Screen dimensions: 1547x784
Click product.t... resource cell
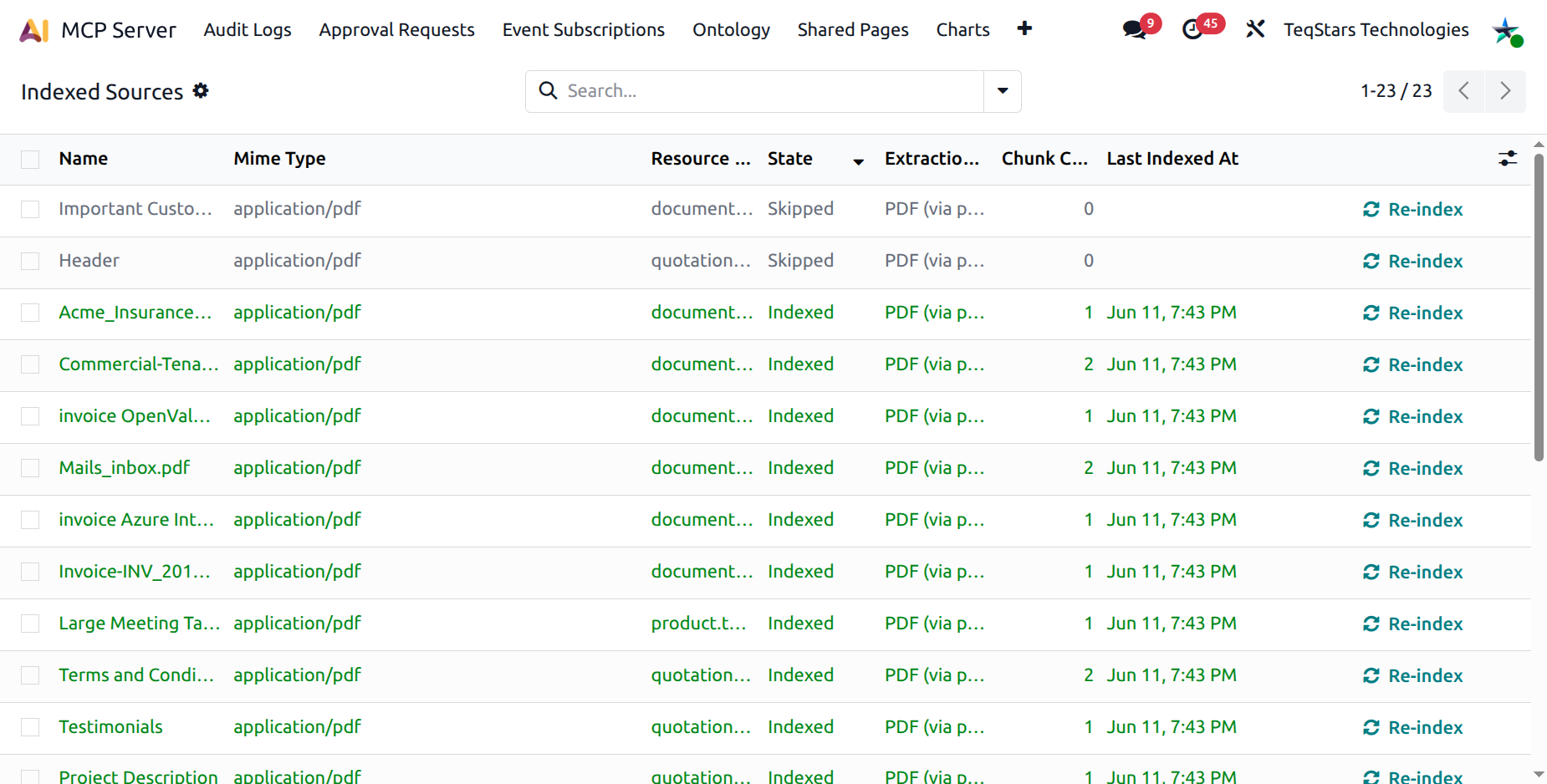[x=698, y=624]
